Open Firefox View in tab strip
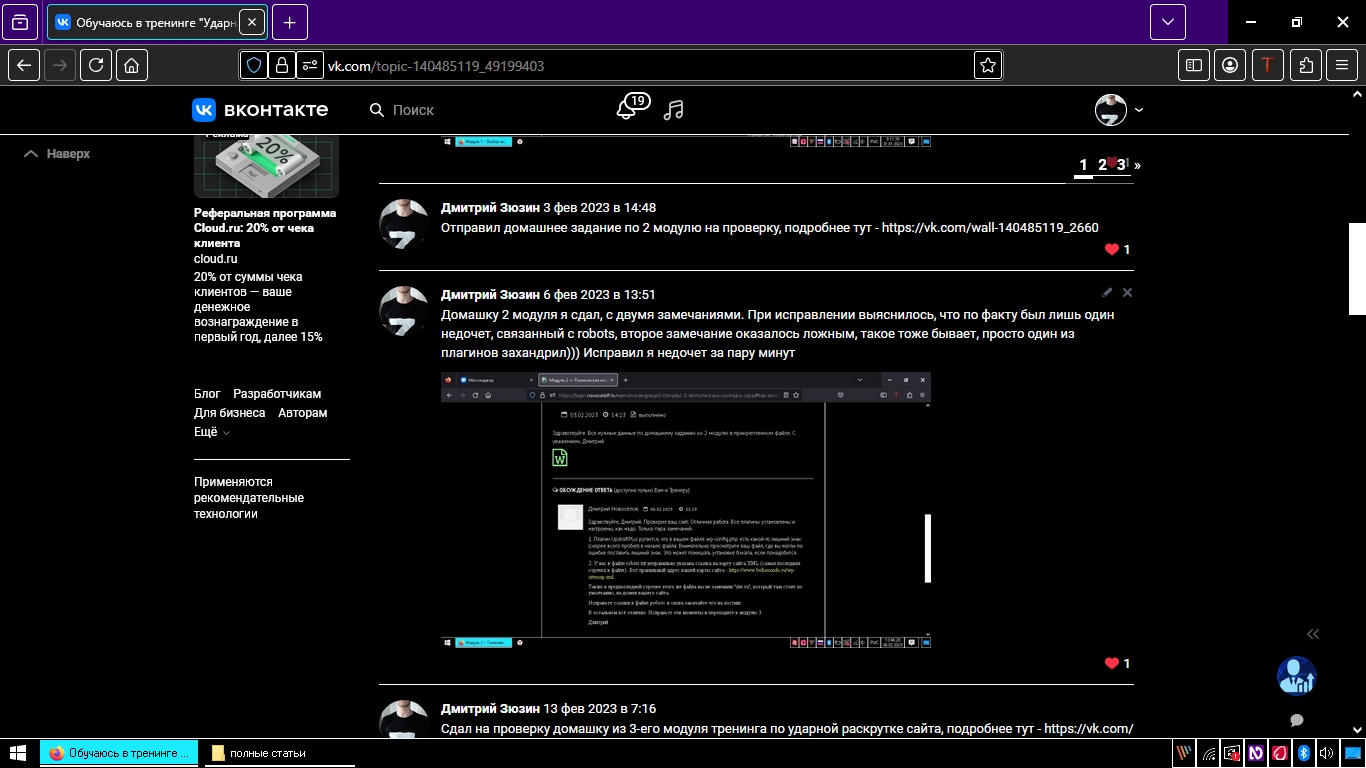The width and height of the screenshot is (1366, 768). click(20, 21)
